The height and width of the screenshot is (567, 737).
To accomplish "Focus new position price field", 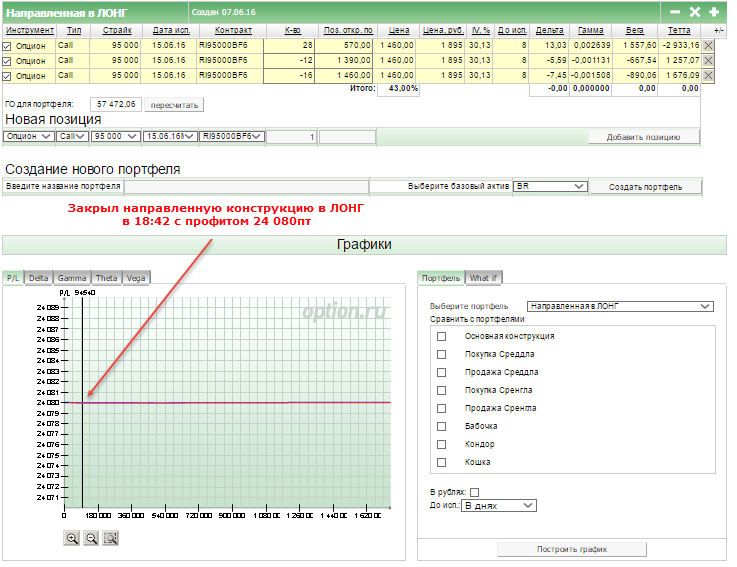I will (347, 137).
